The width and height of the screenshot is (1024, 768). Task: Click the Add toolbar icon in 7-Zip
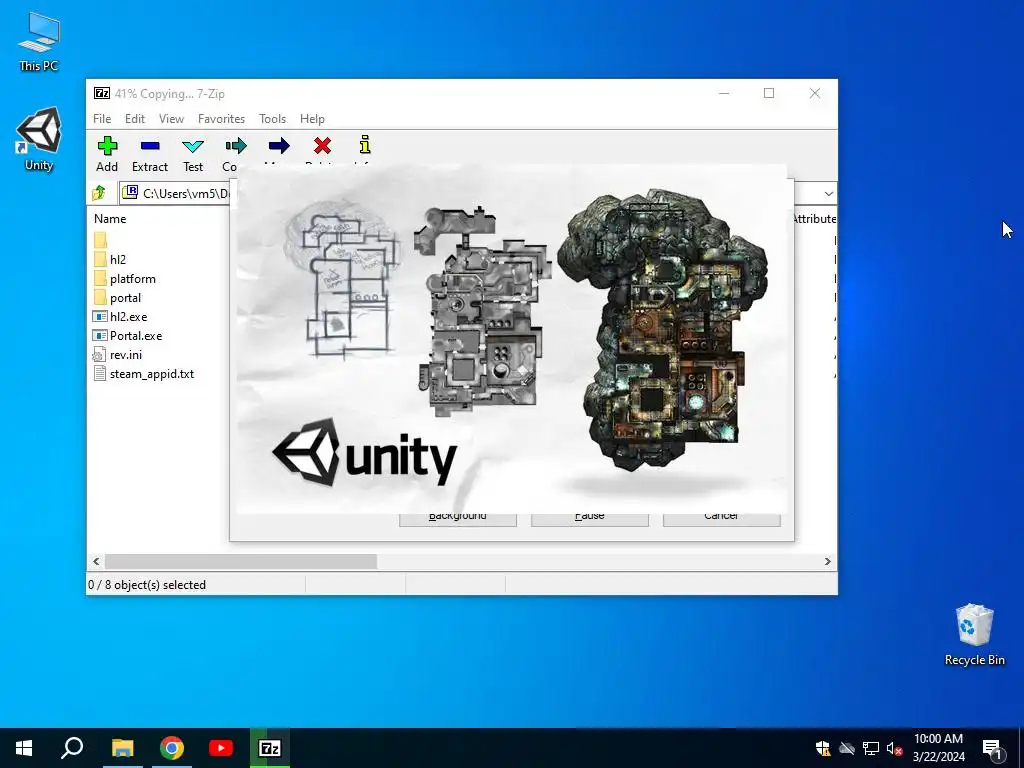107,146
